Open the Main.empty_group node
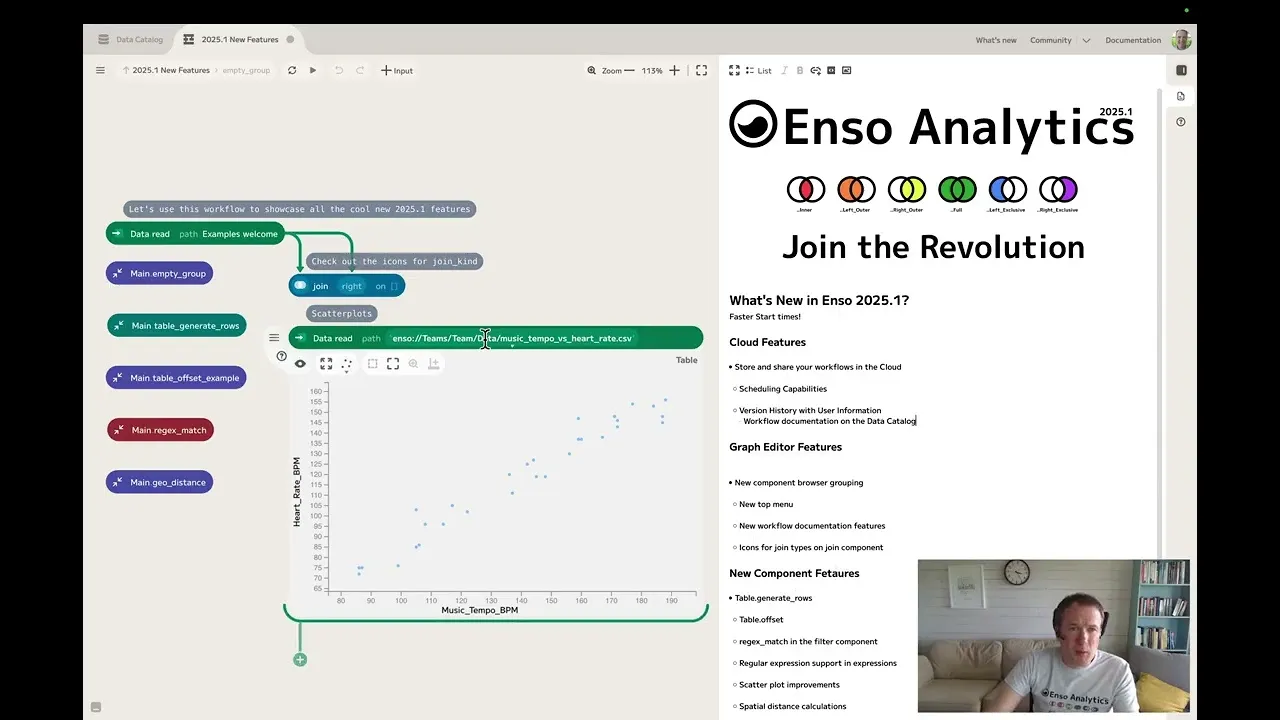 tap(159, 273)
